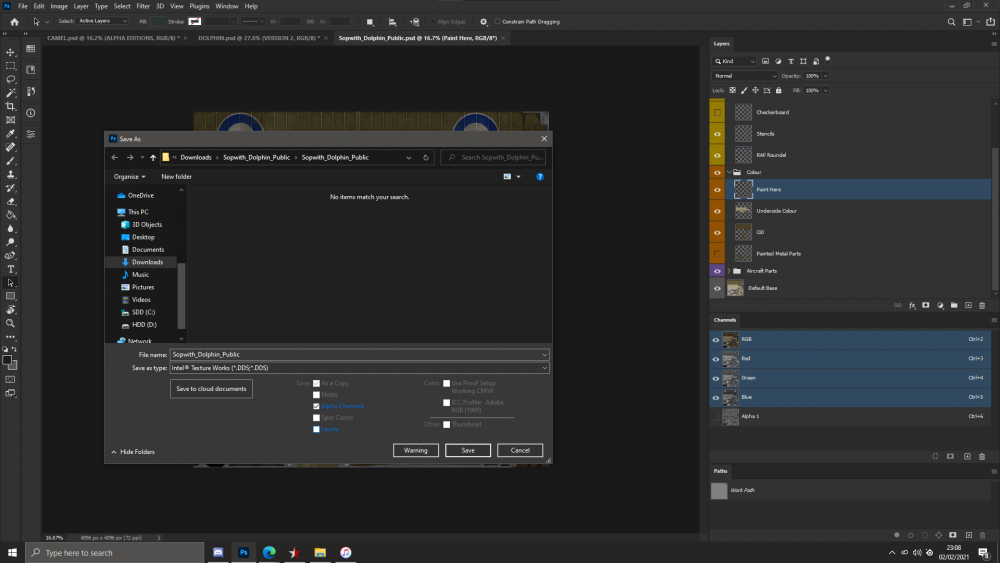Click the Save button
The image size is (1000, 563).
(x=467, y=451)
